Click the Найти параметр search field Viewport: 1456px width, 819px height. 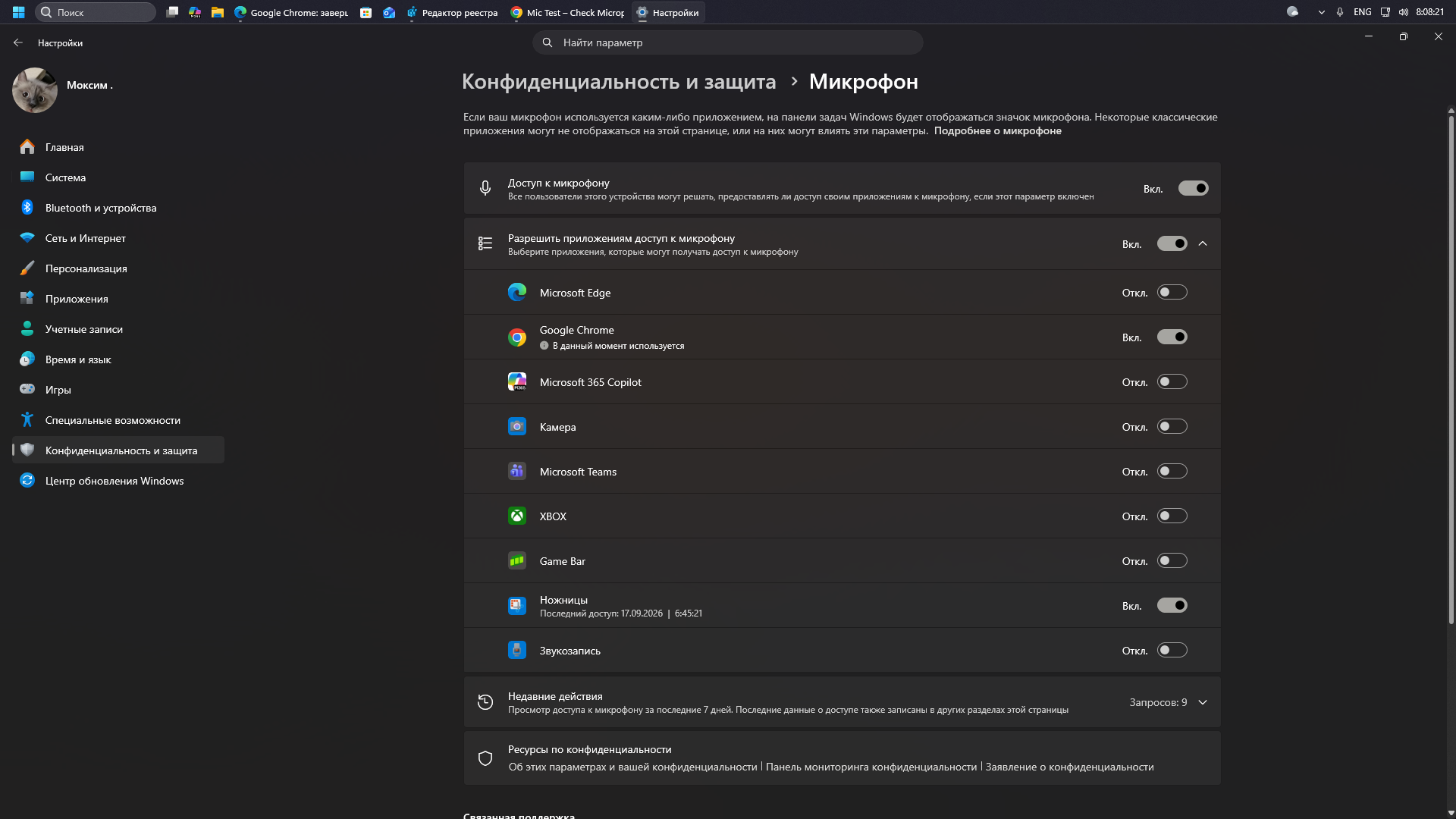point(728,42)
